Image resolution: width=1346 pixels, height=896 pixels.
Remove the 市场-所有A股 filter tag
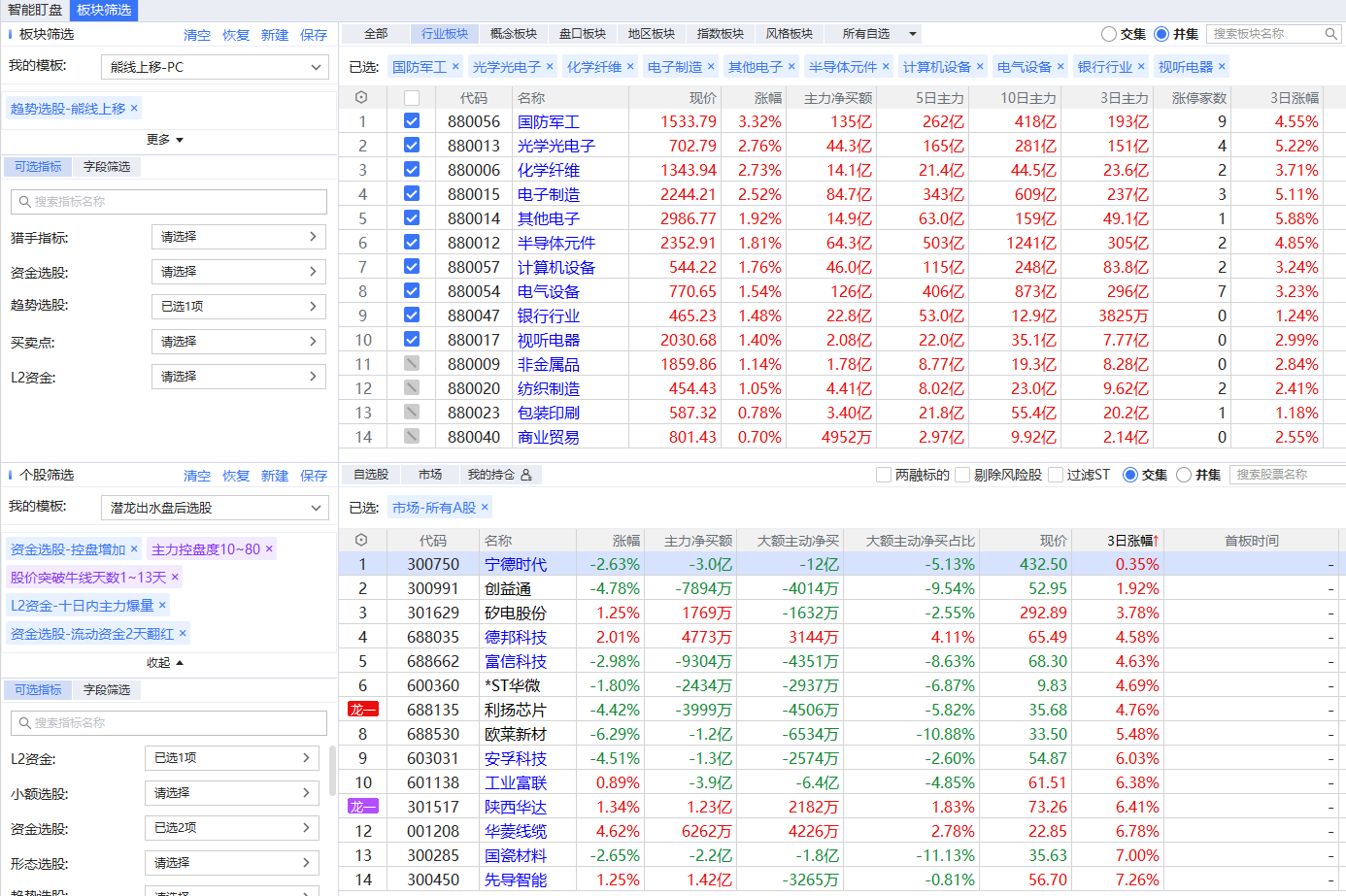pos(485,507)
